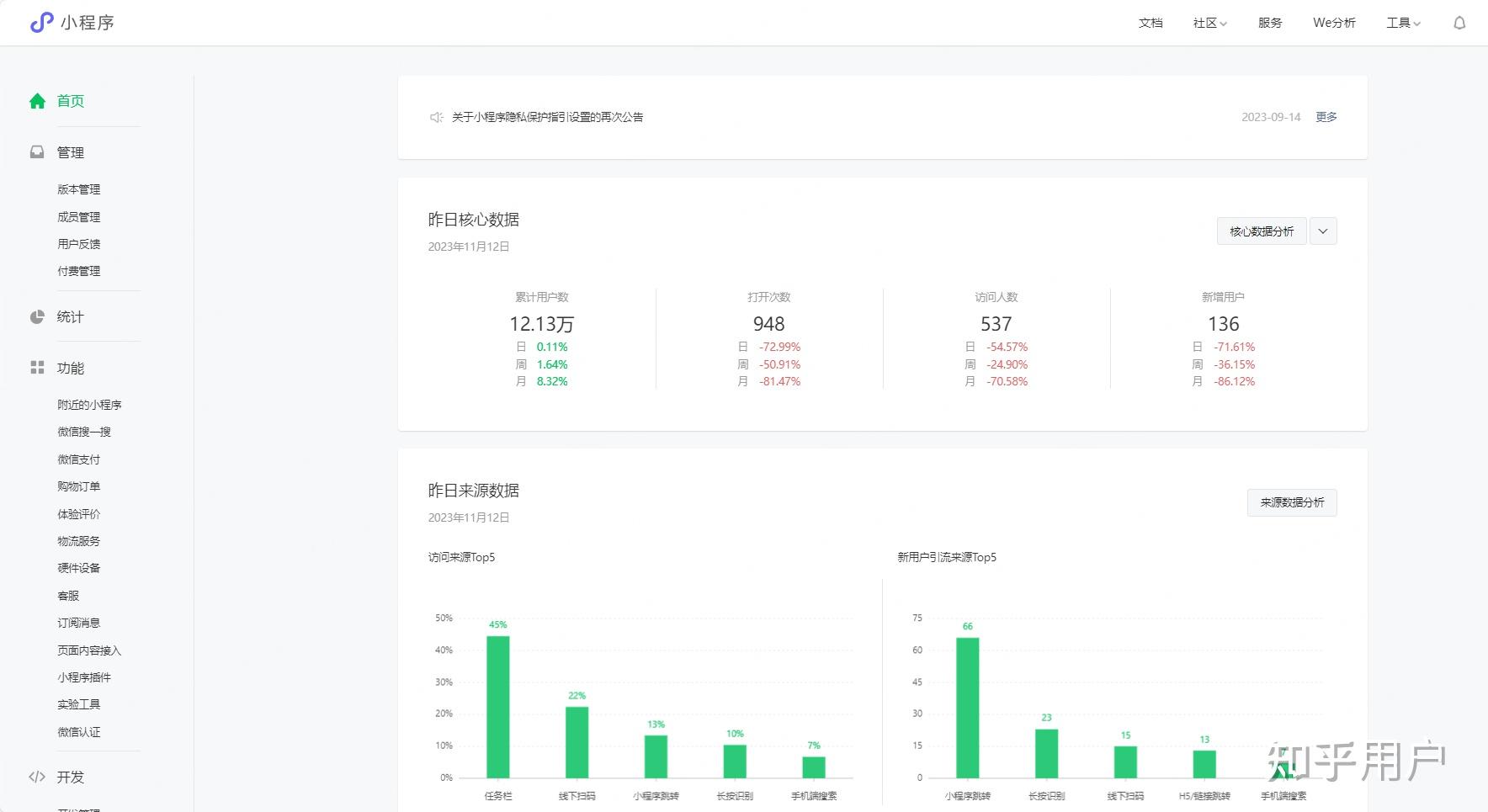1488x812 pixels.
Task: Click the 开发 code brackets icon
Action: point(37,777)
